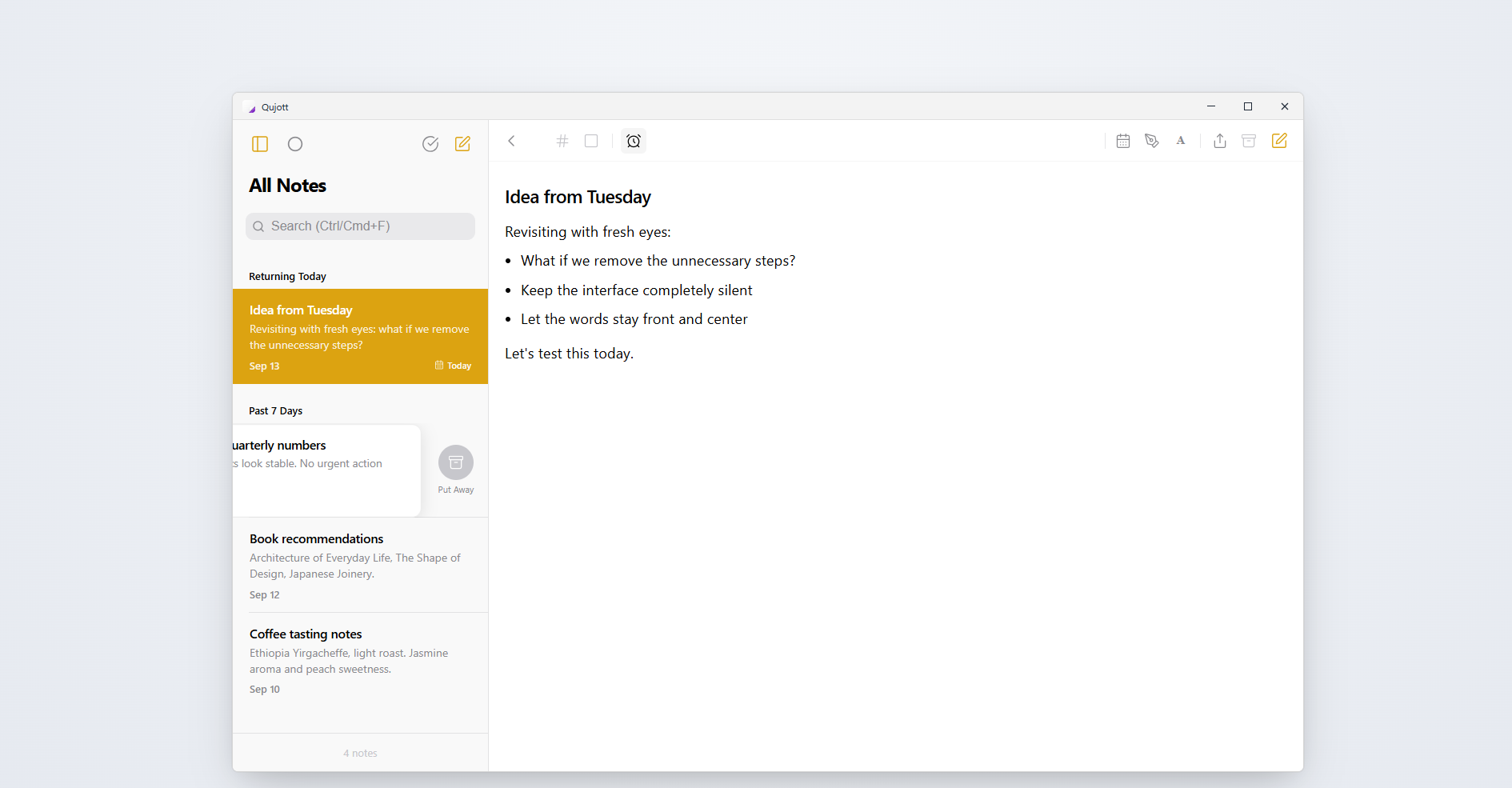Toggle the checkbox square icon in editor toolbar
1512x788 pixels.
[x=591, y=141]
